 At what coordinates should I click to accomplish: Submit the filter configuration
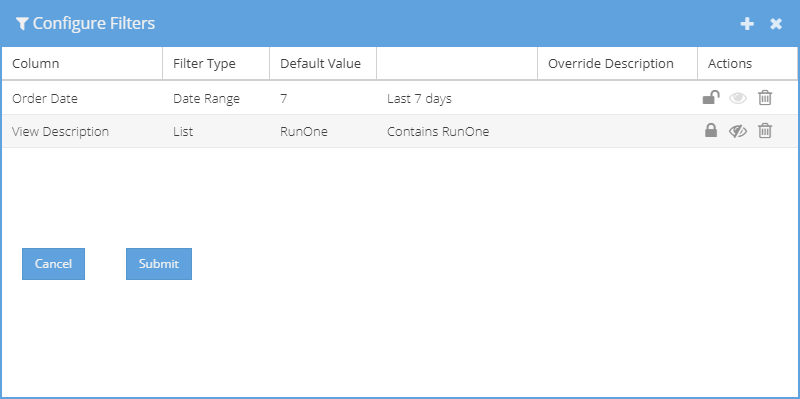point(159,264)
